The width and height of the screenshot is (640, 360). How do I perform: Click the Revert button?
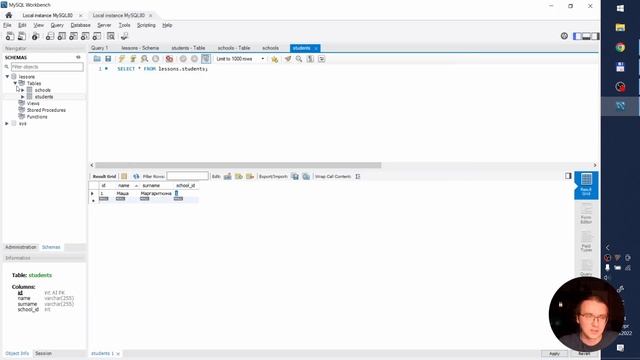(x=584, y=353)
